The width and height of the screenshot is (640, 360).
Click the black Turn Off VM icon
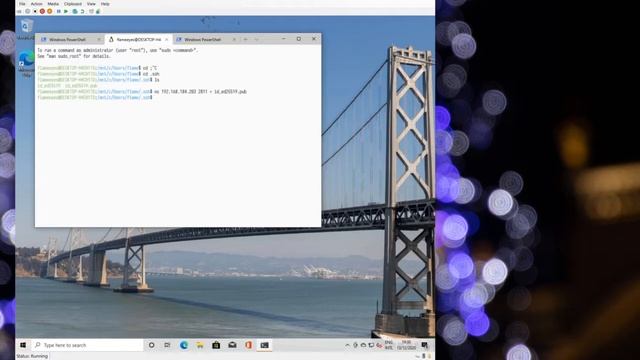pyautogui.click(x=35, y=11)
